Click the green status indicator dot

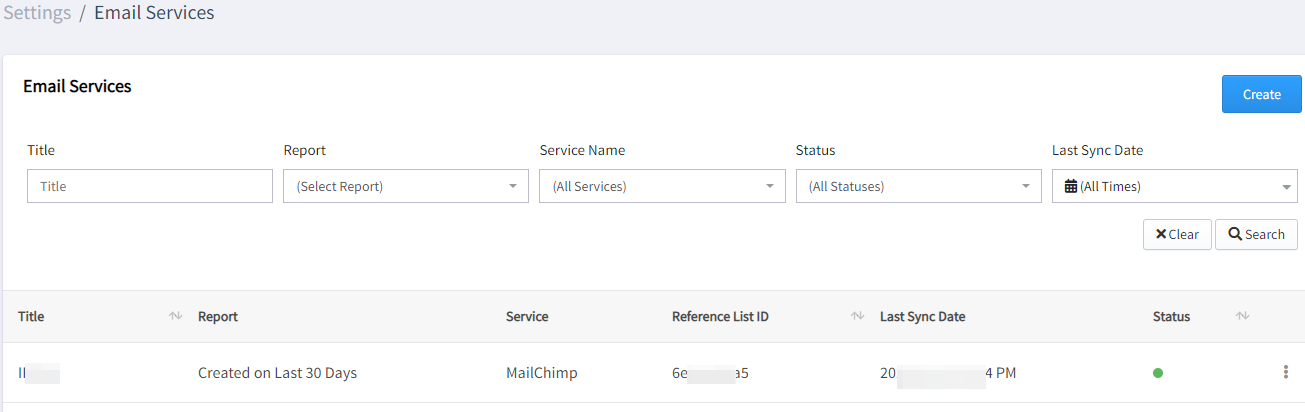1158,373
